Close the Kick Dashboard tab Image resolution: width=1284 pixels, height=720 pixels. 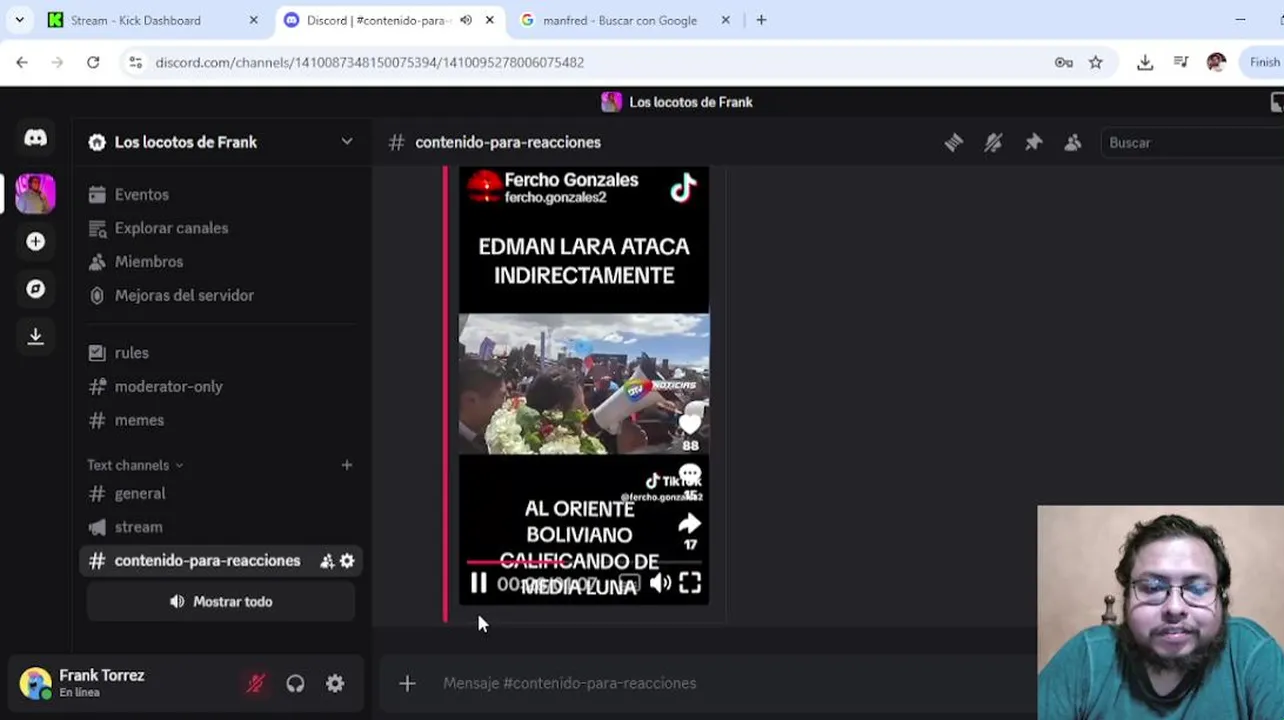click(253, 20)
